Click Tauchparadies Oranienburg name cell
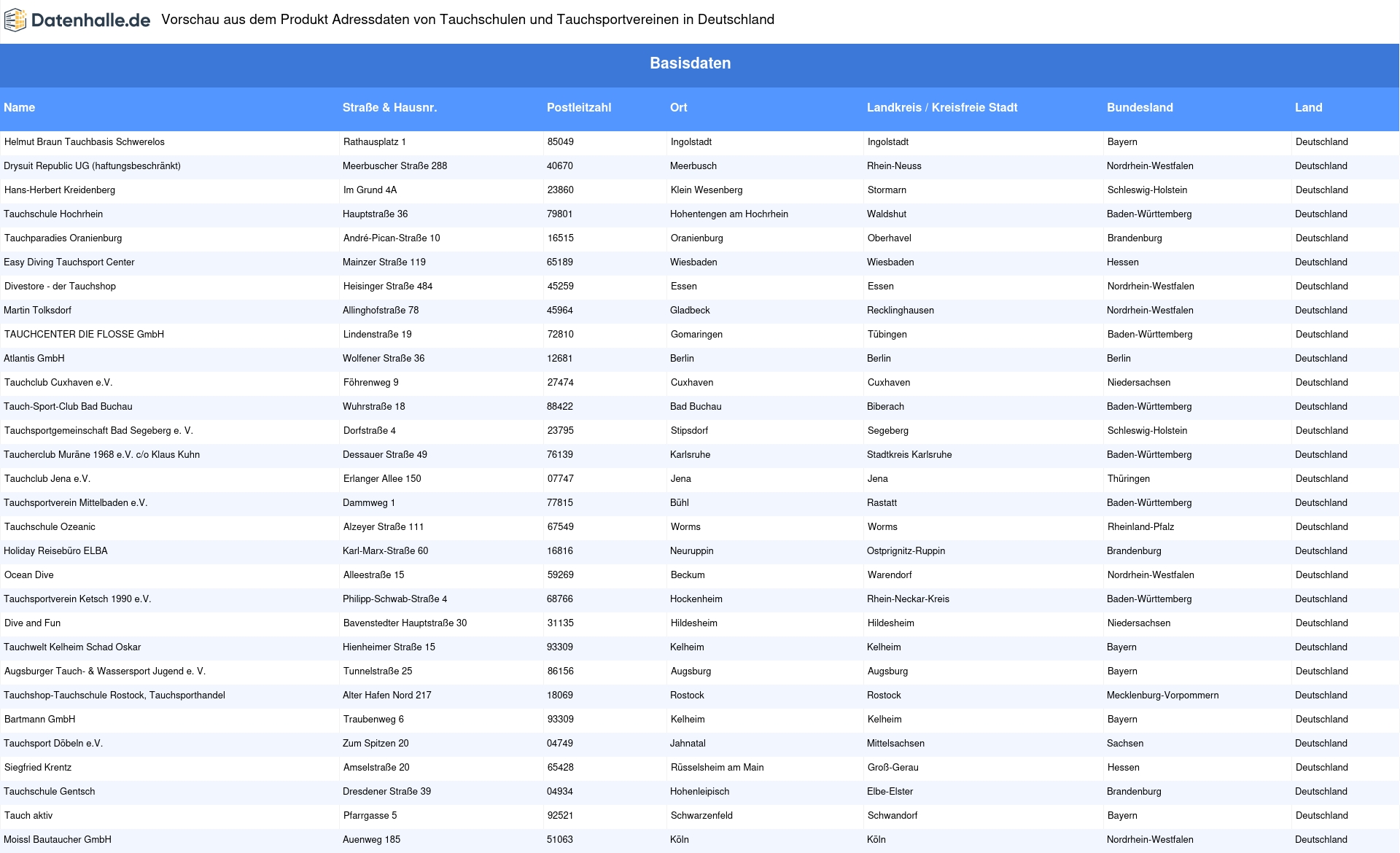1400x853 pixels. [63, 238]
